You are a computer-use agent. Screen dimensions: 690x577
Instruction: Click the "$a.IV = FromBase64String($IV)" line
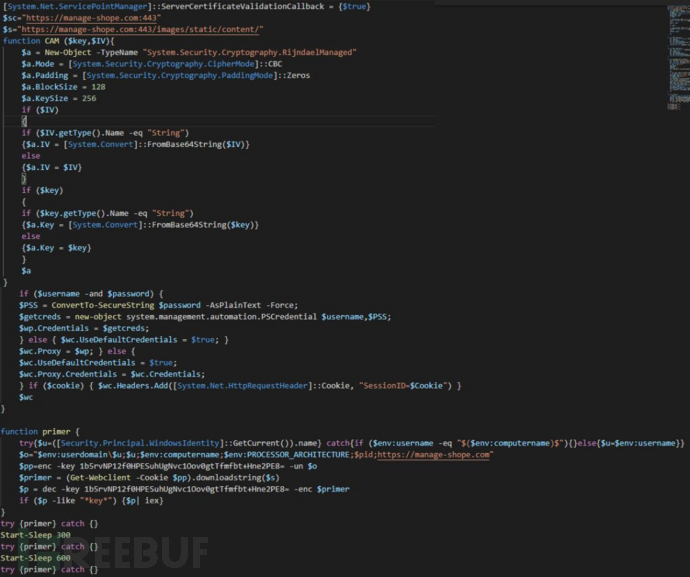click(x=136, y=144)
